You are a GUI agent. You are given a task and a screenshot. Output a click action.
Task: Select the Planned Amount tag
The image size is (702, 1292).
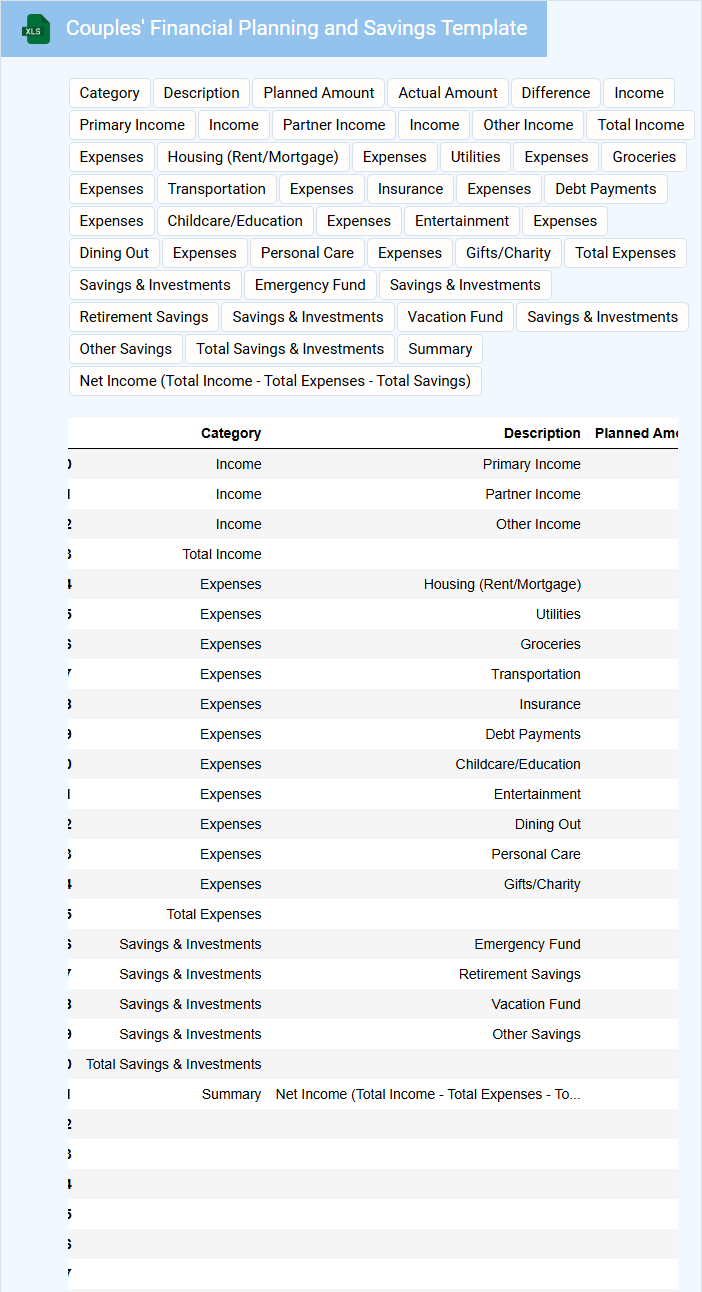tap(318, 93)
